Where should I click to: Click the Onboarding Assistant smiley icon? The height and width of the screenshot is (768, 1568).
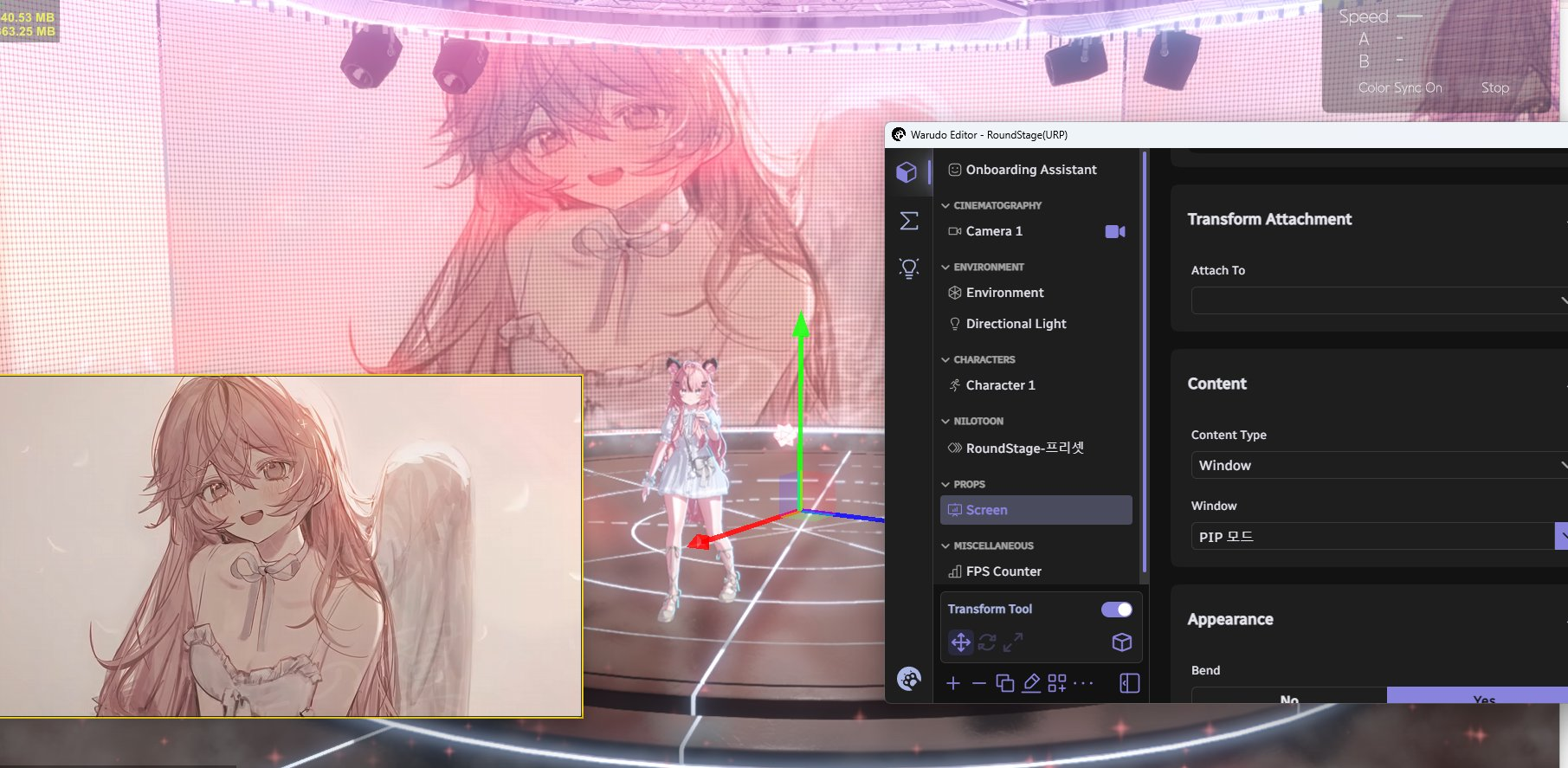(x=955, y=170)
